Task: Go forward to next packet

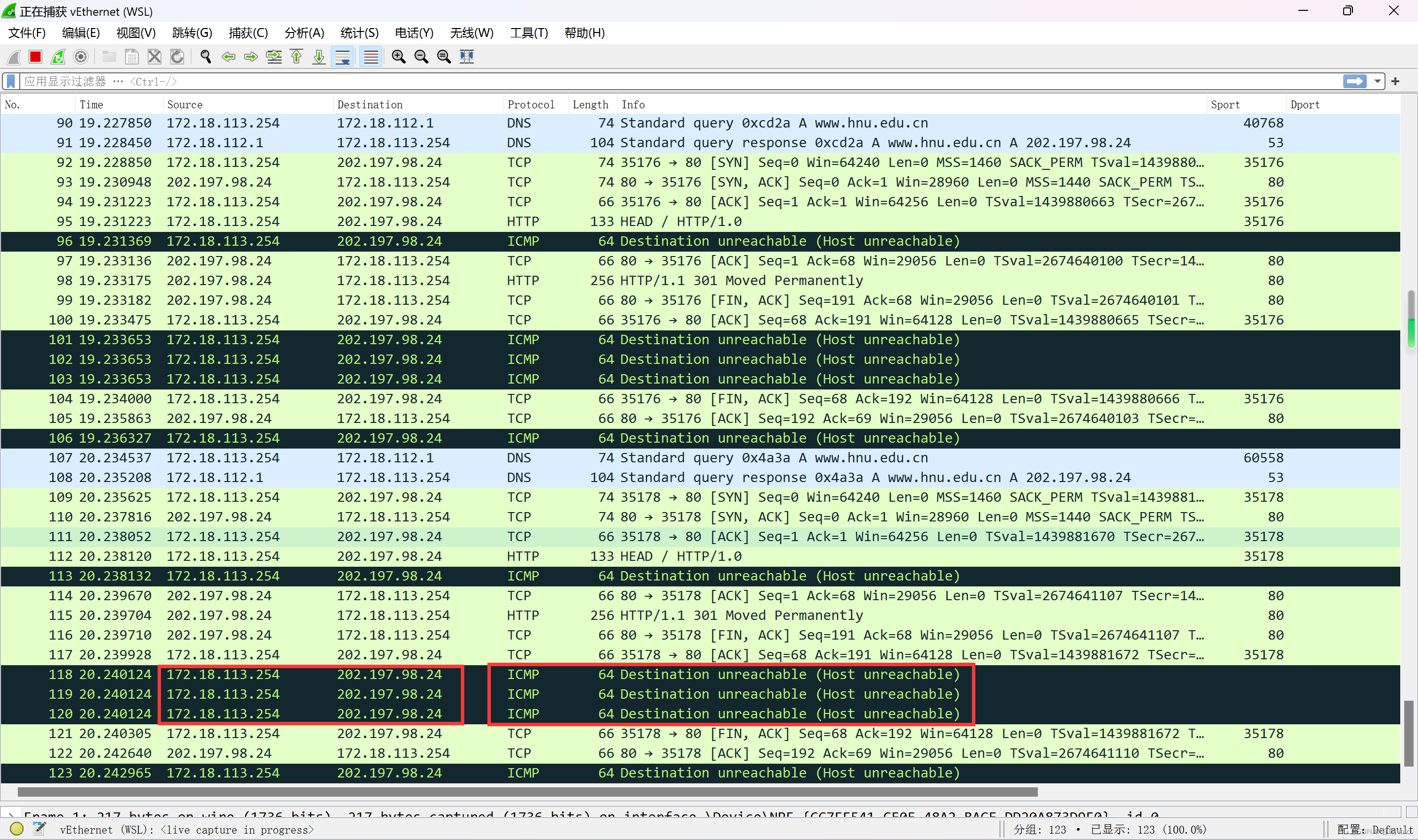Action: pos(251,57)
